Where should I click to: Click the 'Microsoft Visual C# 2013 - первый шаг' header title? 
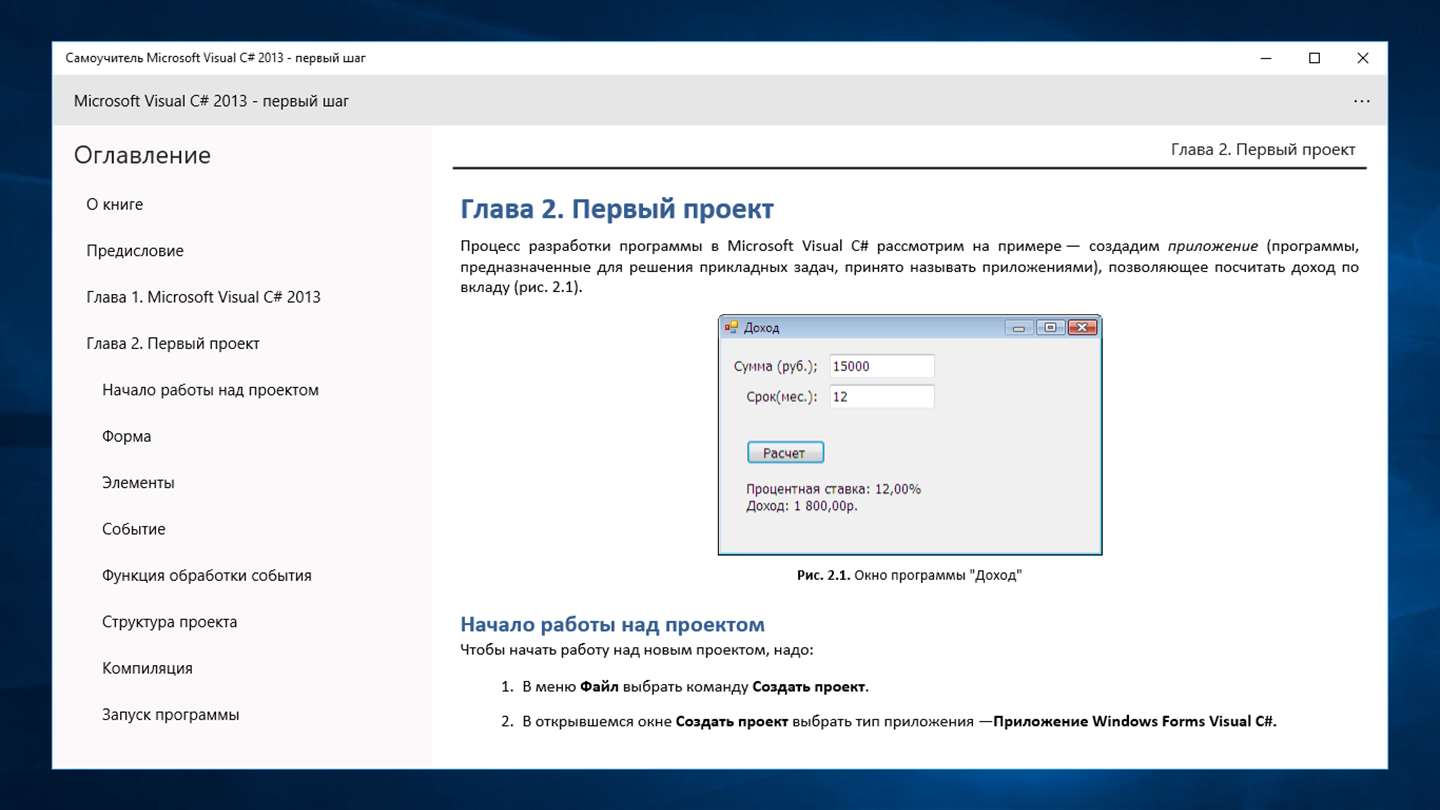pos(211,101)
